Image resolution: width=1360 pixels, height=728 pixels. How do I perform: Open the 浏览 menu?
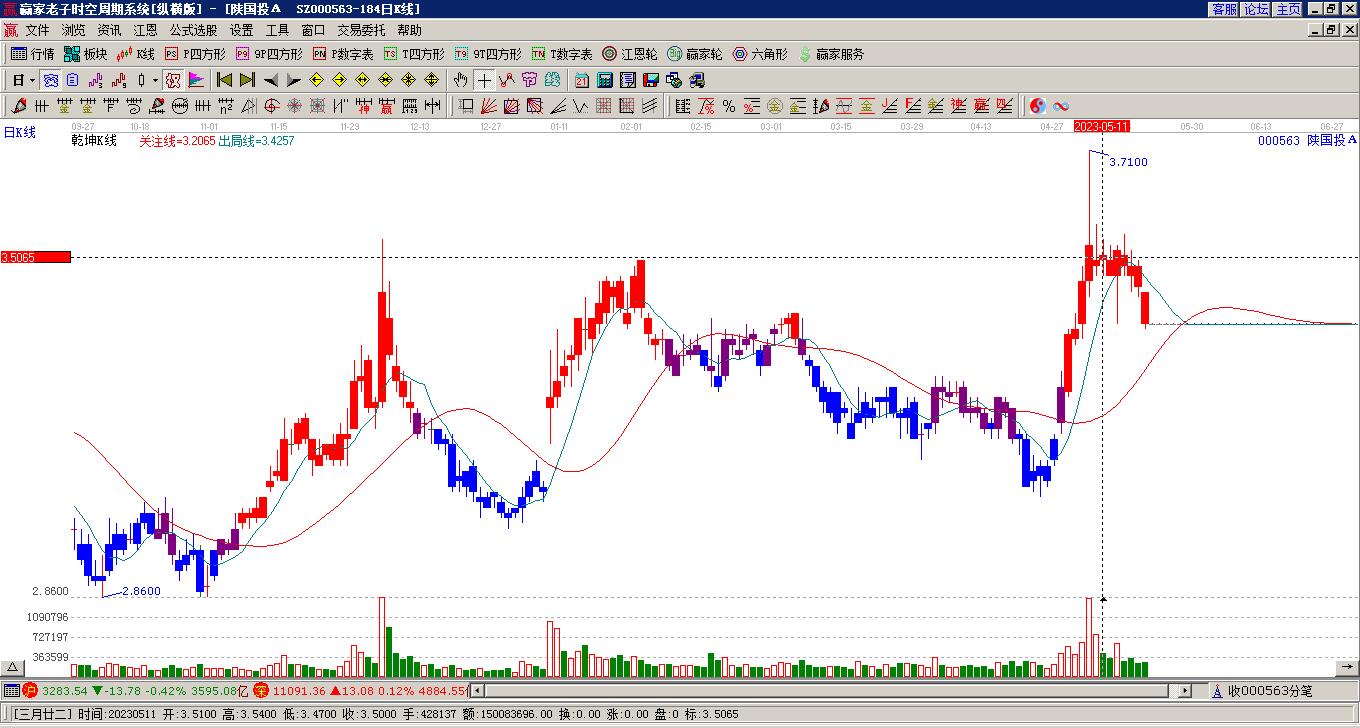(73, 30)
